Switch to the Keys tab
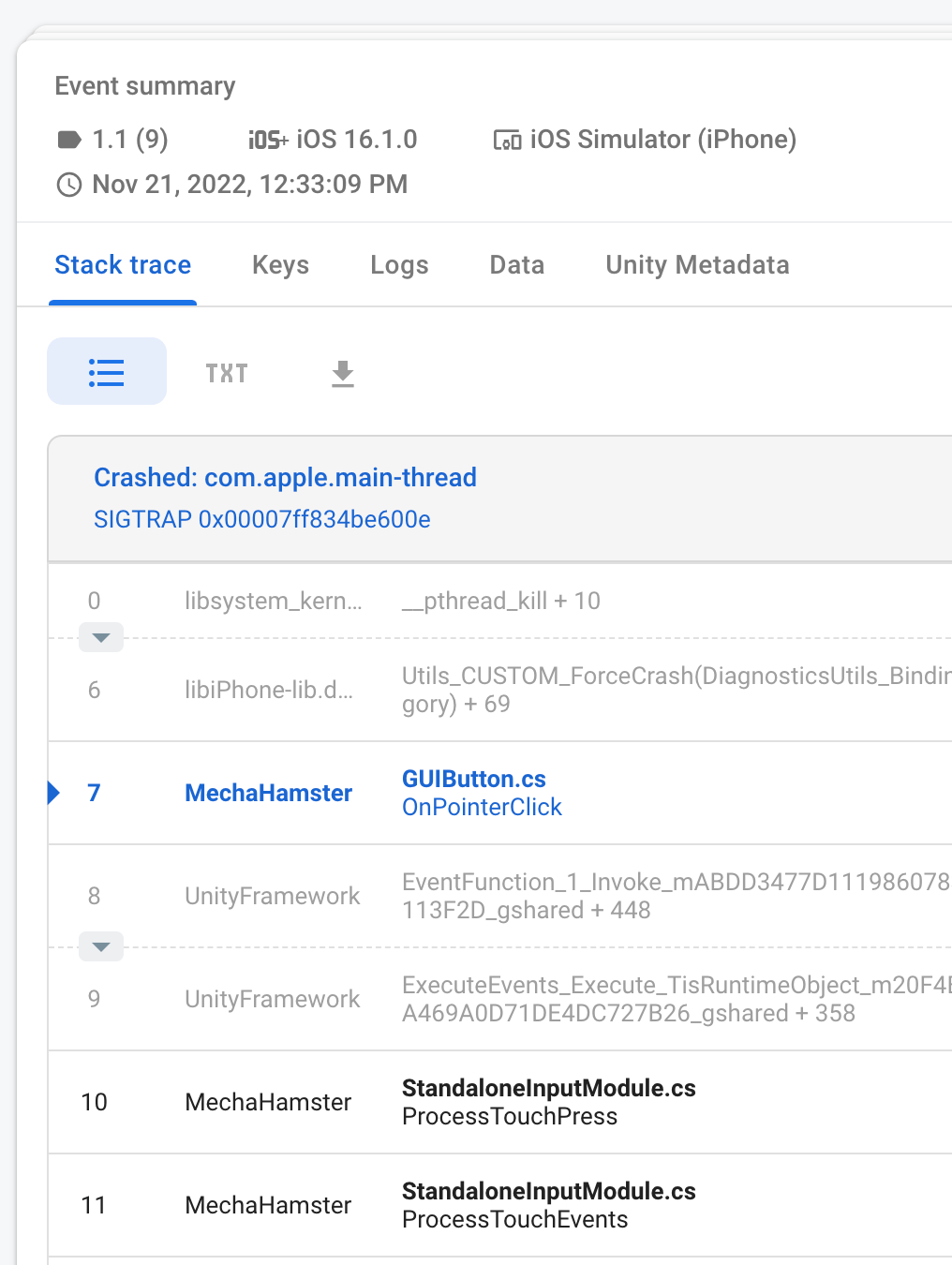Viewport: 952px width, 1265px height. 279,265
